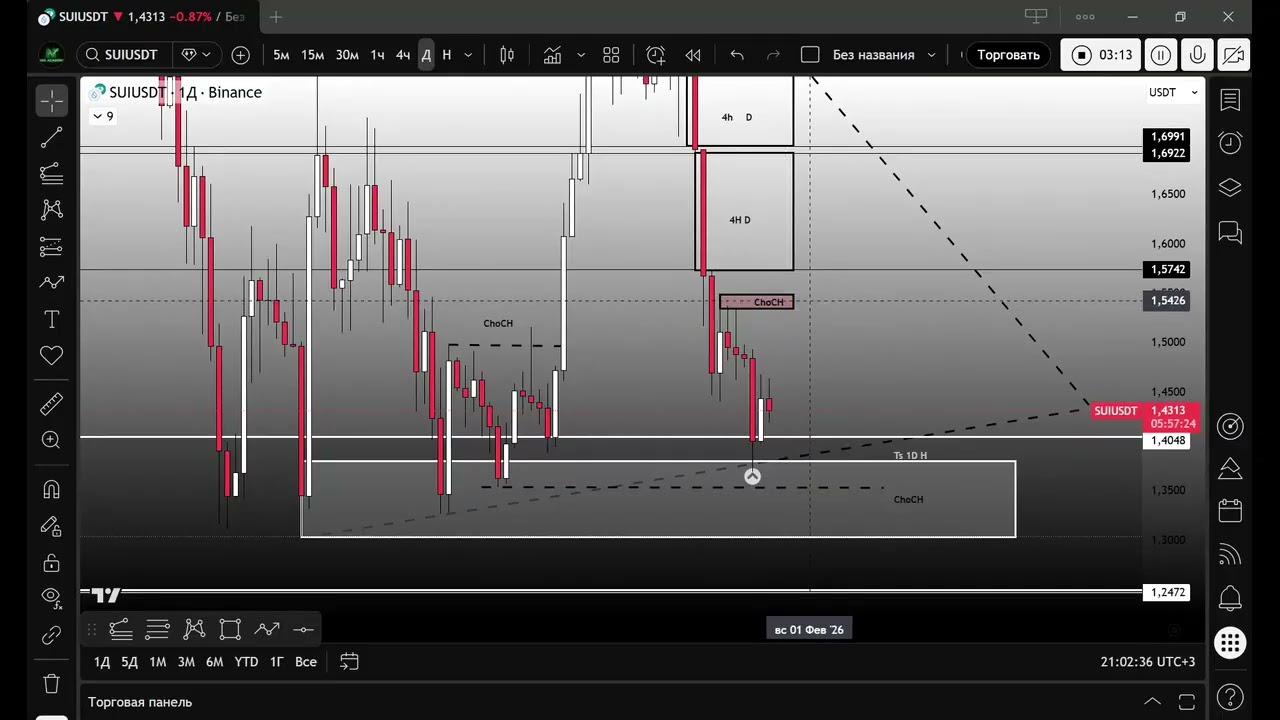Pick horizontal line in the floating favorites toolbar
Screen dimensions: 1280x720
tap(303, 629)
